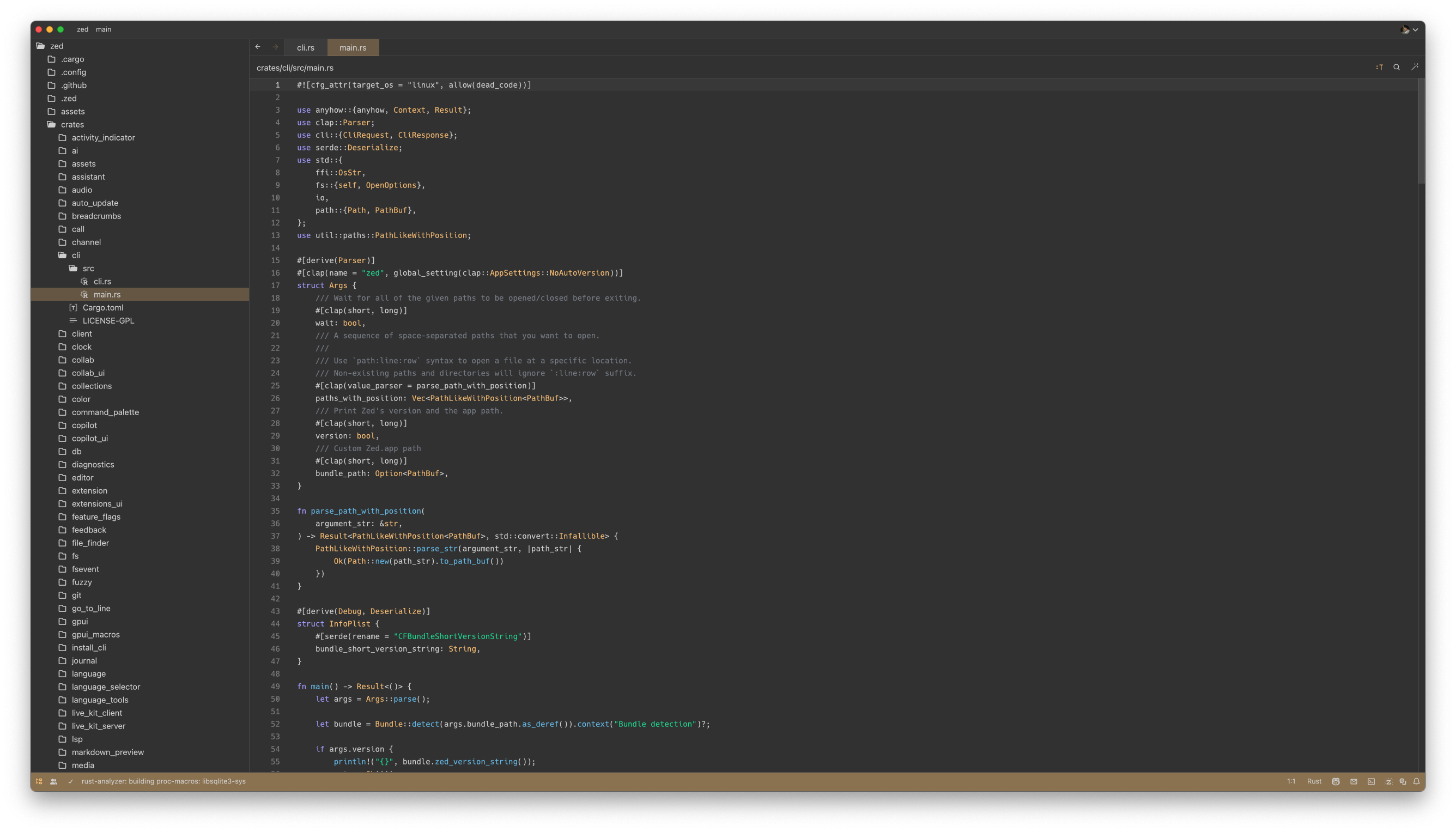Screen dimensions: 1456x832
Task: Select the main.rs editor tab
Action: click(x=353, y=47)
